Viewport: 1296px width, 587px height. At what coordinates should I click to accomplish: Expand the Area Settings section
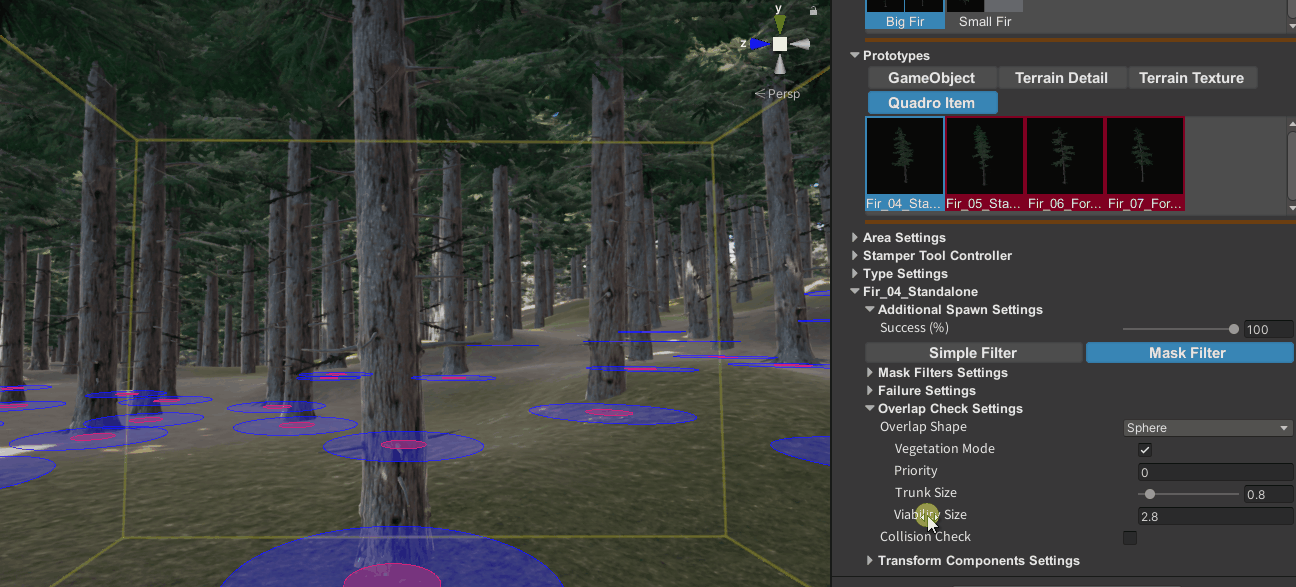click(855, 238)
